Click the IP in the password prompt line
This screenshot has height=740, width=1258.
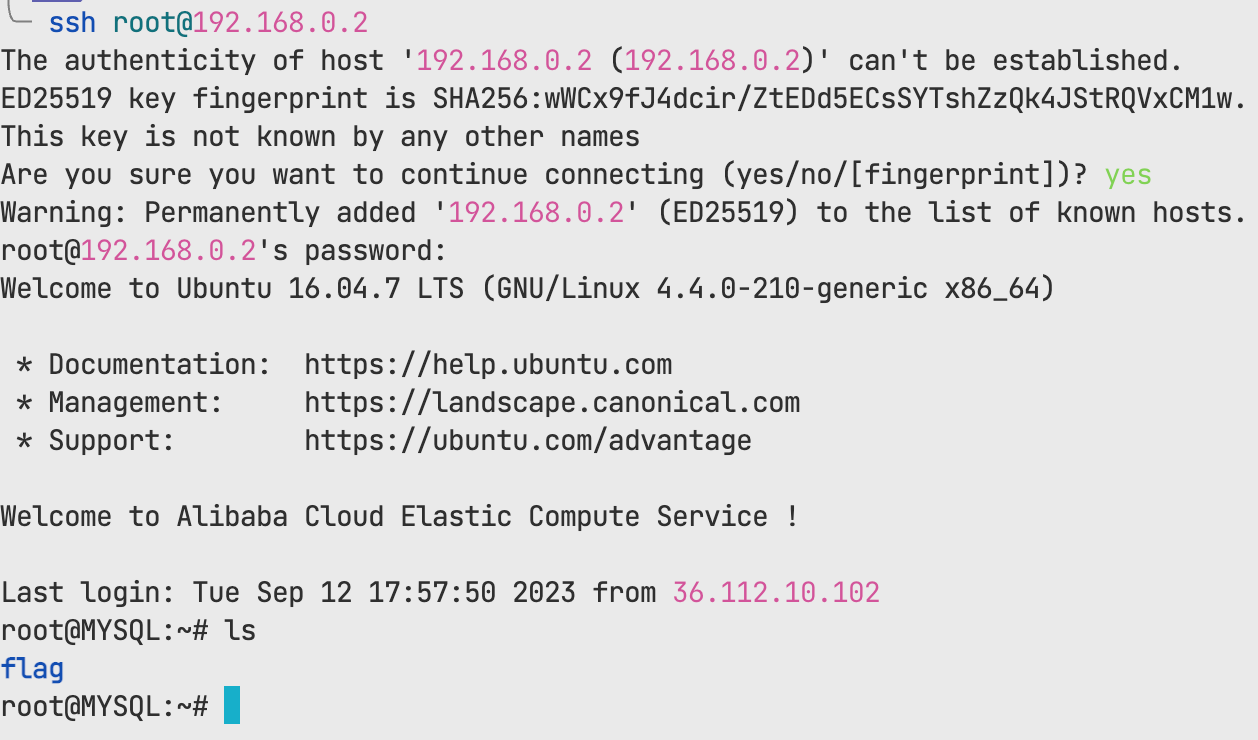click(168, 251)
